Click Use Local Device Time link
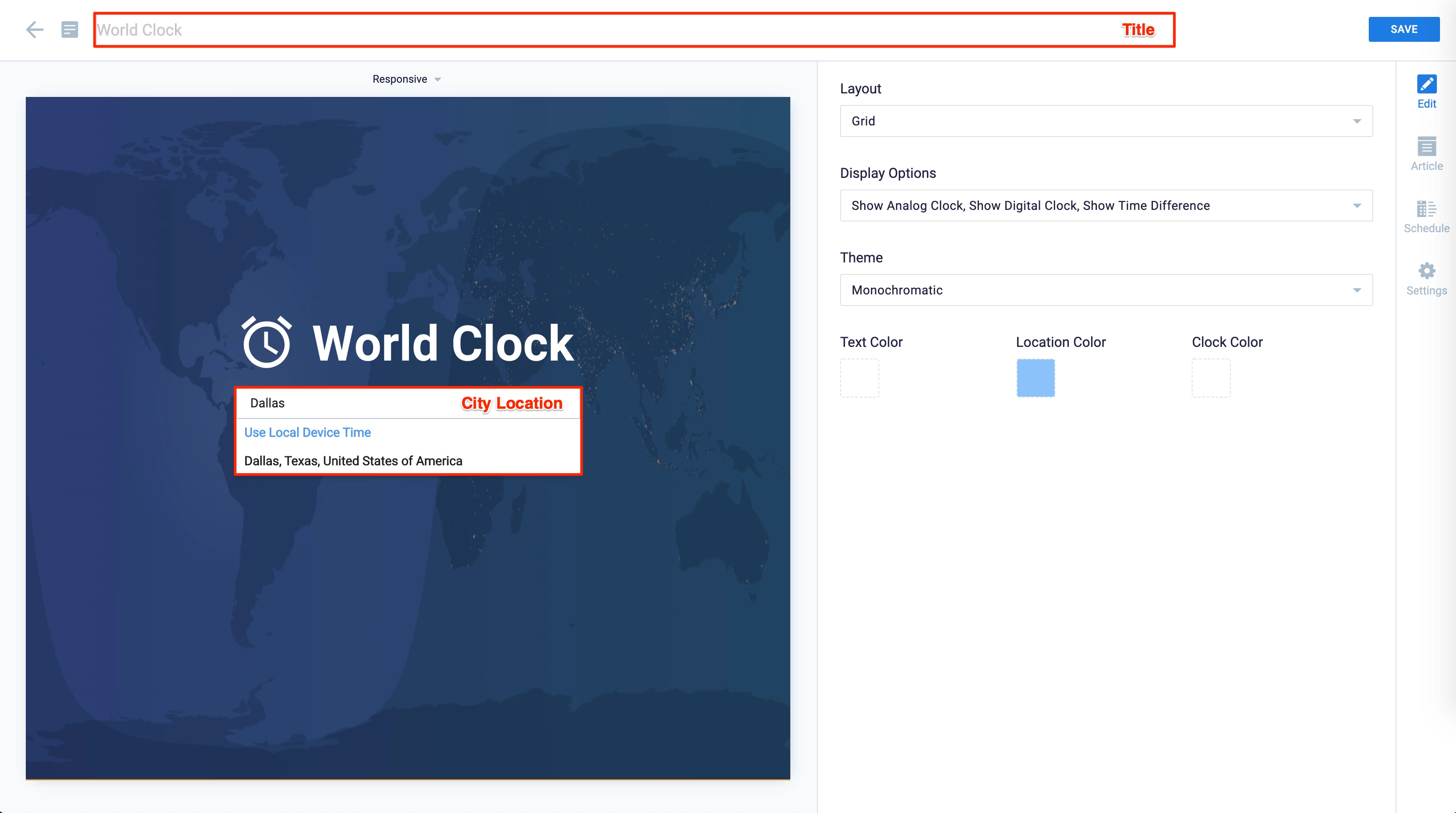Screen dimensions: 1456x813 (307, 432)
